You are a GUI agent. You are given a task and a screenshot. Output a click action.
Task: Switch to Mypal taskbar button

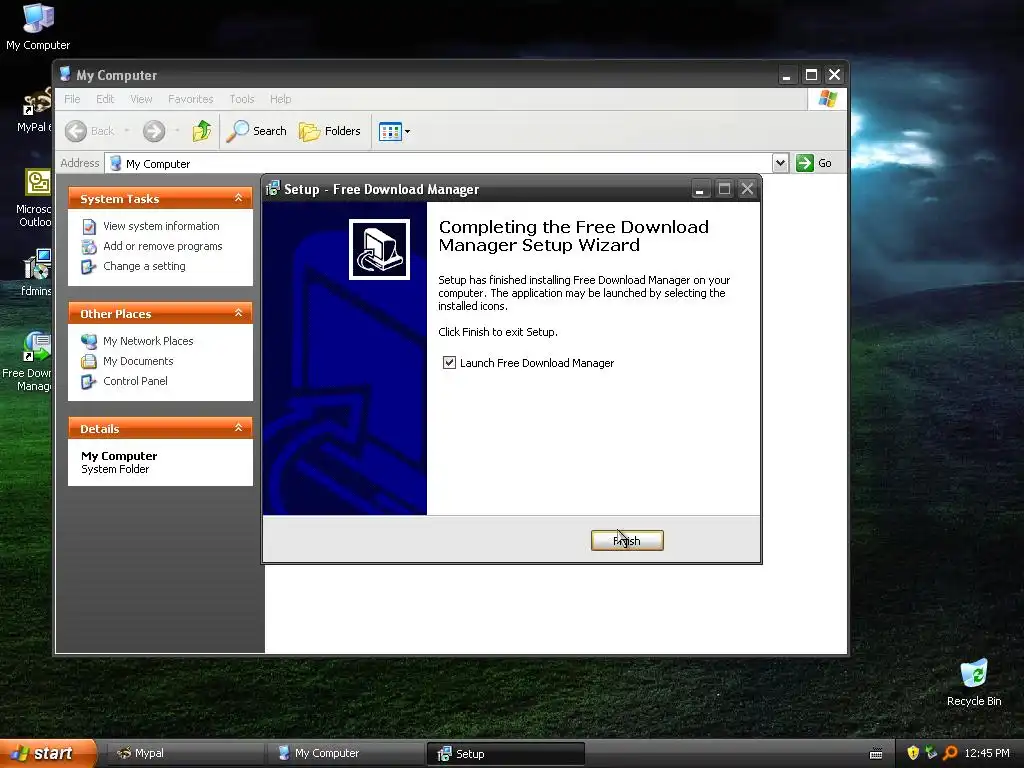pos(184,753)
